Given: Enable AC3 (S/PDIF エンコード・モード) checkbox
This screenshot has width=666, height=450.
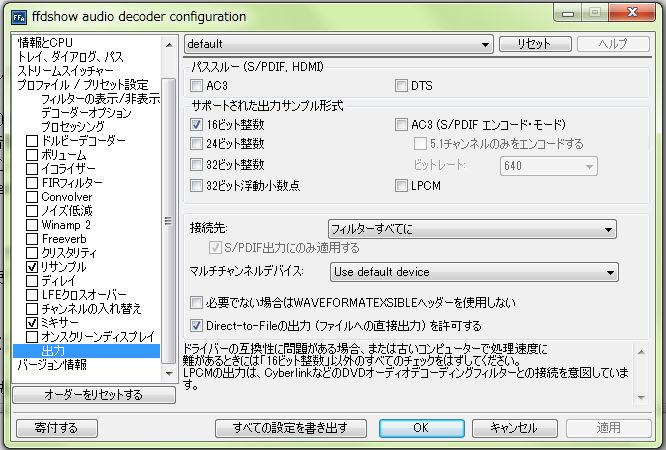Looking at the screenshot, I should coord(401,125).
